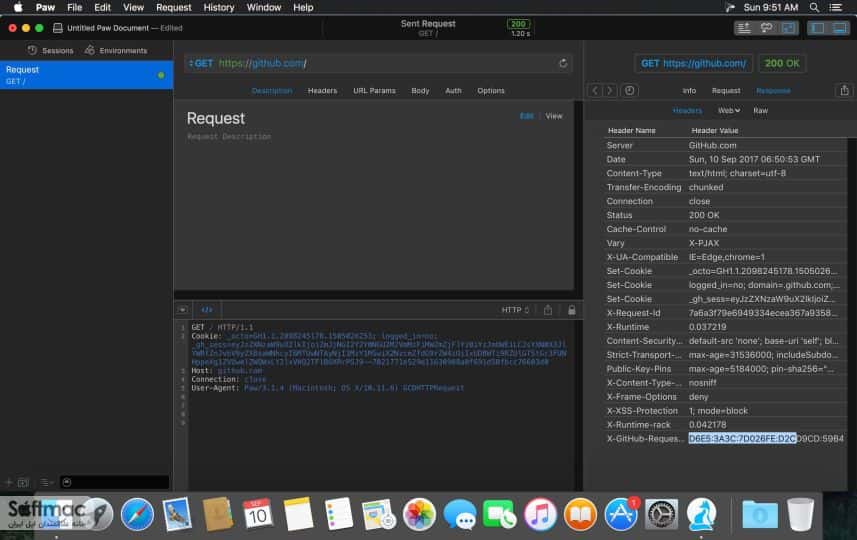Screen dimensions: 857x540
Task: Open the Sessions icon in sidebar
Action: click(x=32, y=50)
